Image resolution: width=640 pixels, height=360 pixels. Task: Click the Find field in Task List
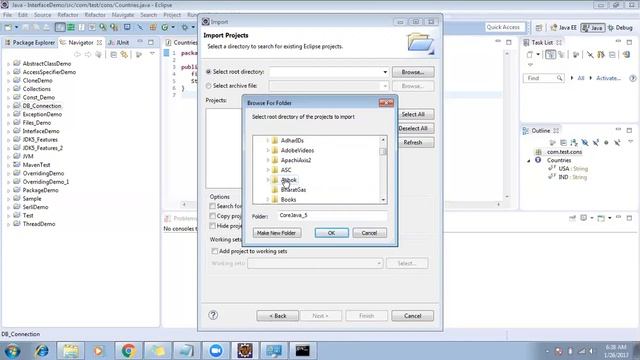[544, 78]
